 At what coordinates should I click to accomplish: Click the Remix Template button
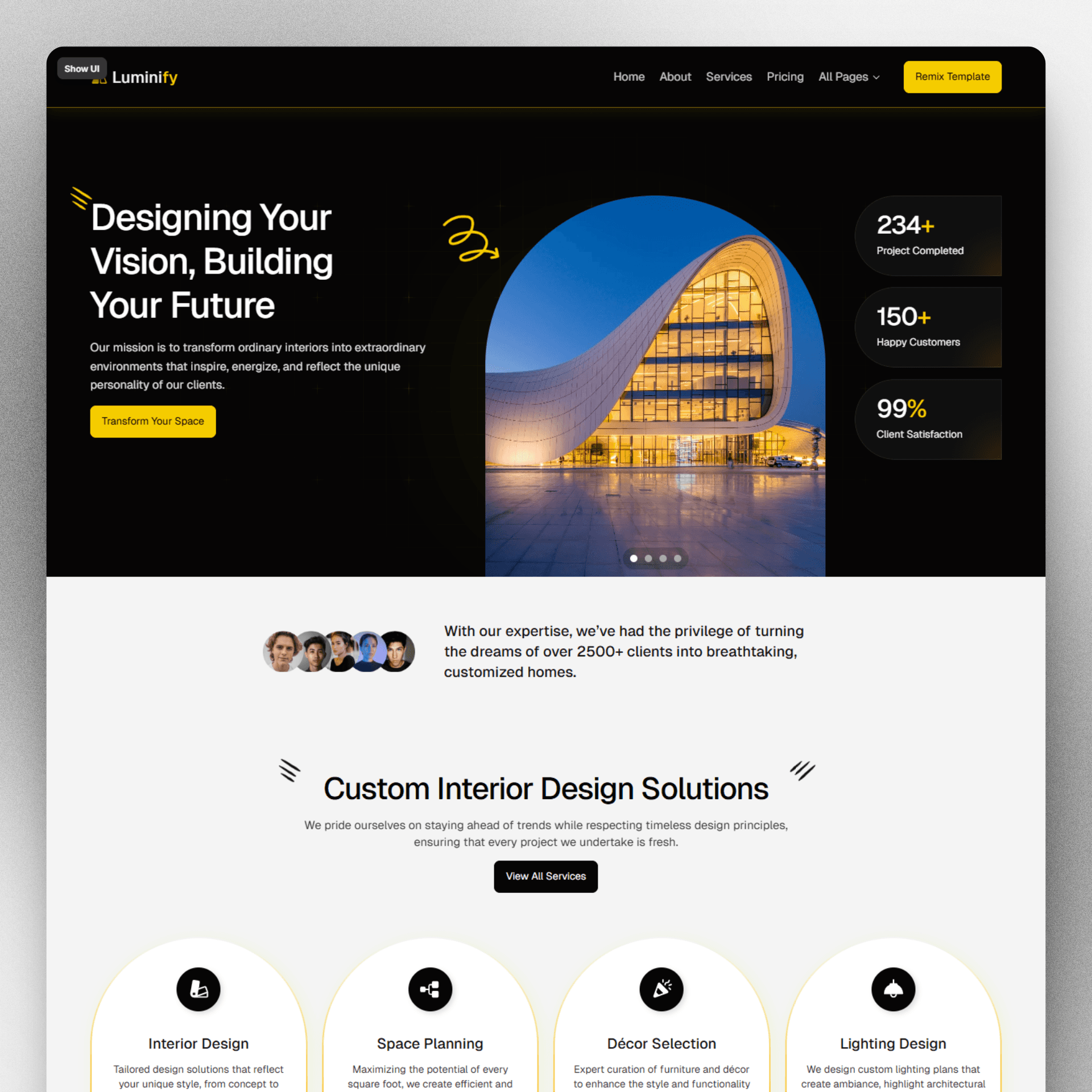click(952, 77)
